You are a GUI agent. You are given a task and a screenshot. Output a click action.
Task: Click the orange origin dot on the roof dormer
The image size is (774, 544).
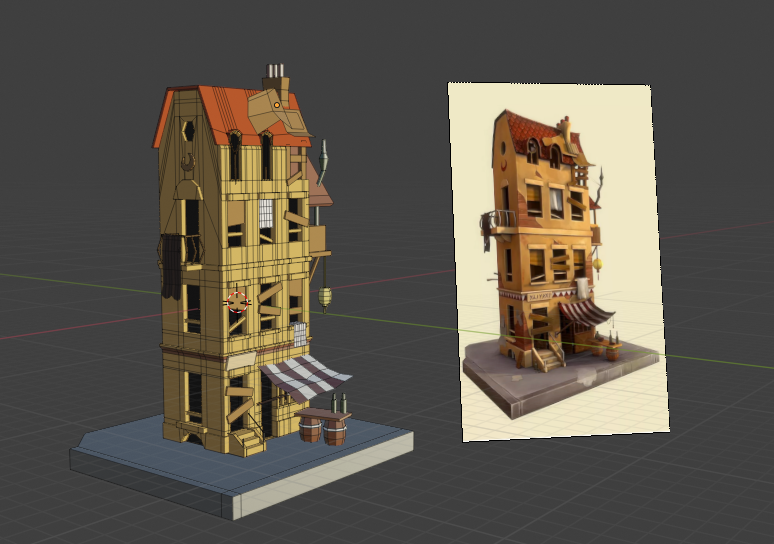tap(277, 105)
